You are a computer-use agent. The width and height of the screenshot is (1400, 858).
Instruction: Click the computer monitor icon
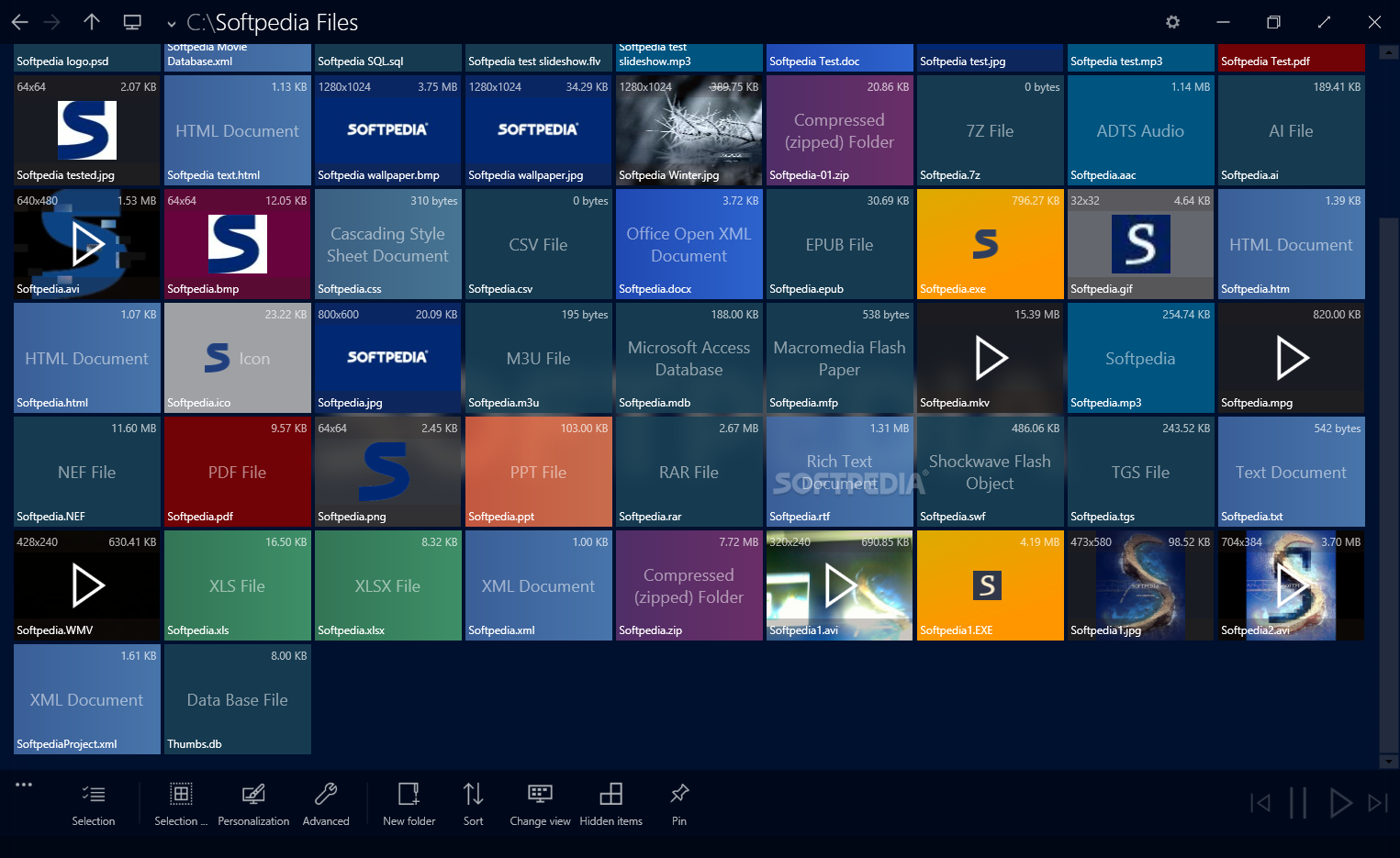(x=132, y=22)
